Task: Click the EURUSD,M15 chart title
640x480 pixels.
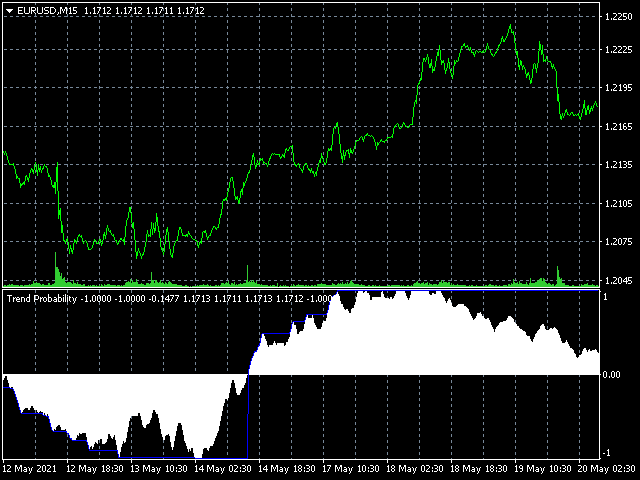Action: pyautogui.click(x=47, y=10)
